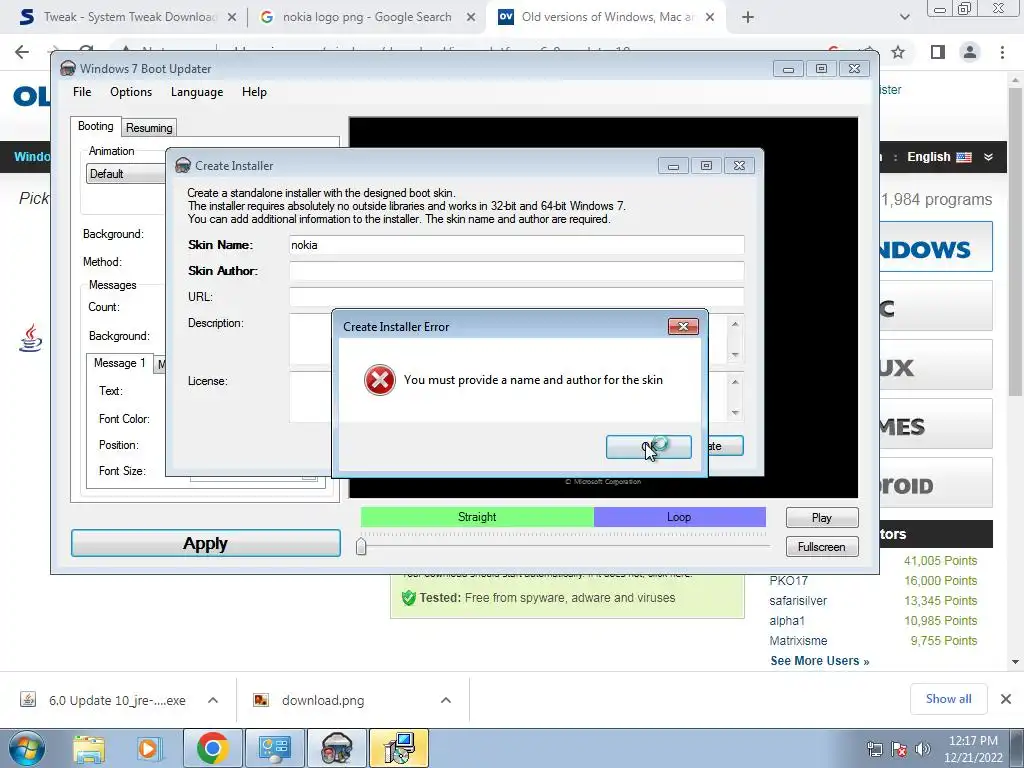This screenshot has width=1024, height=768.
Task: Click the Skin Name input field
Action: click(x=516, y=245)
